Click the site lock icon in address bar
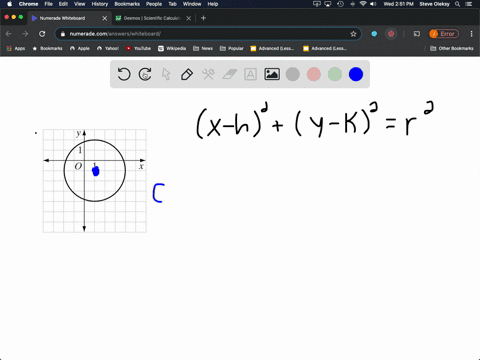 pyautogui.click(x=63, y=34)
